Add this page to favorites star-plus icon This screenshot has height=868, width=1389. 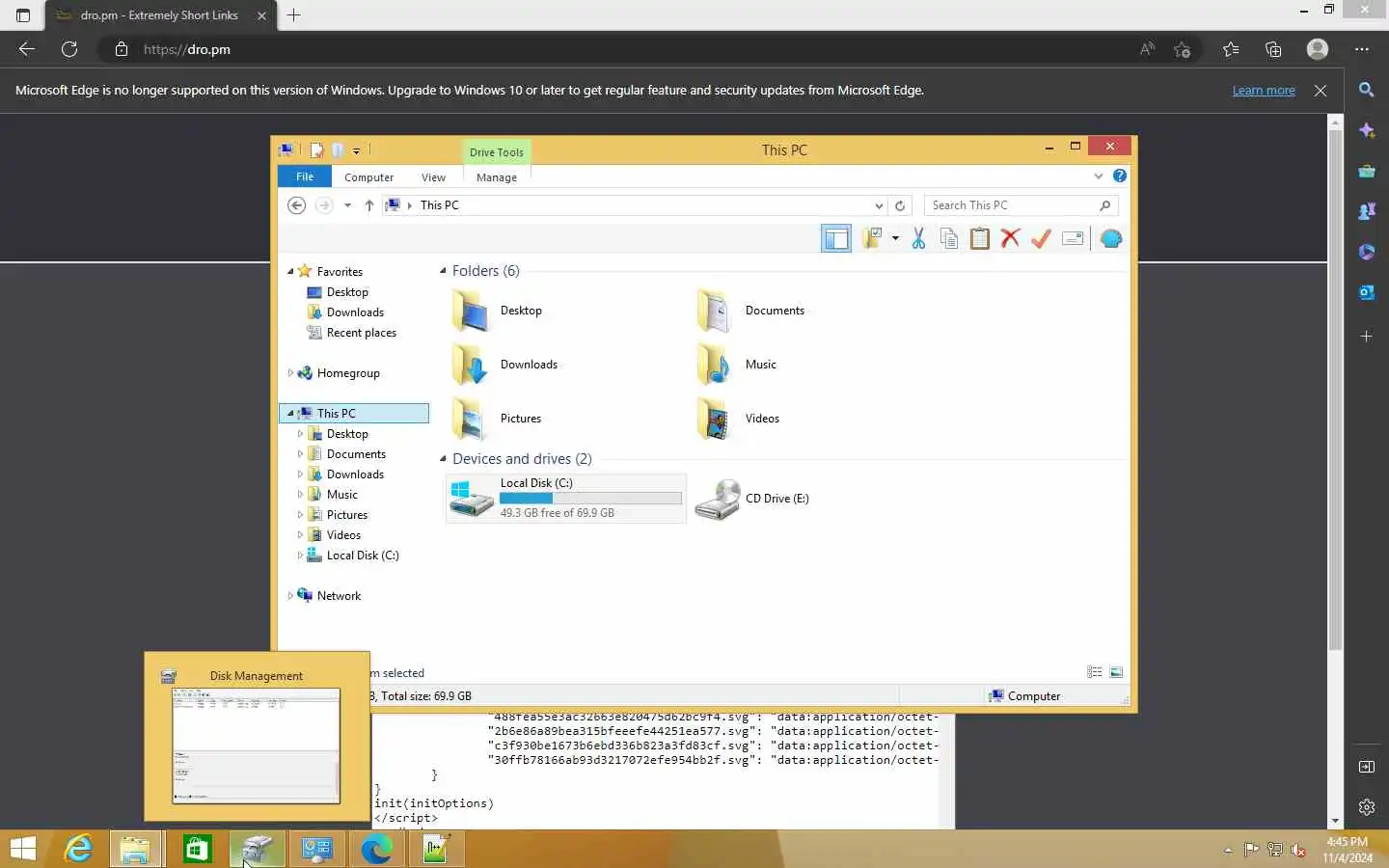click(x=1183, y=49)
